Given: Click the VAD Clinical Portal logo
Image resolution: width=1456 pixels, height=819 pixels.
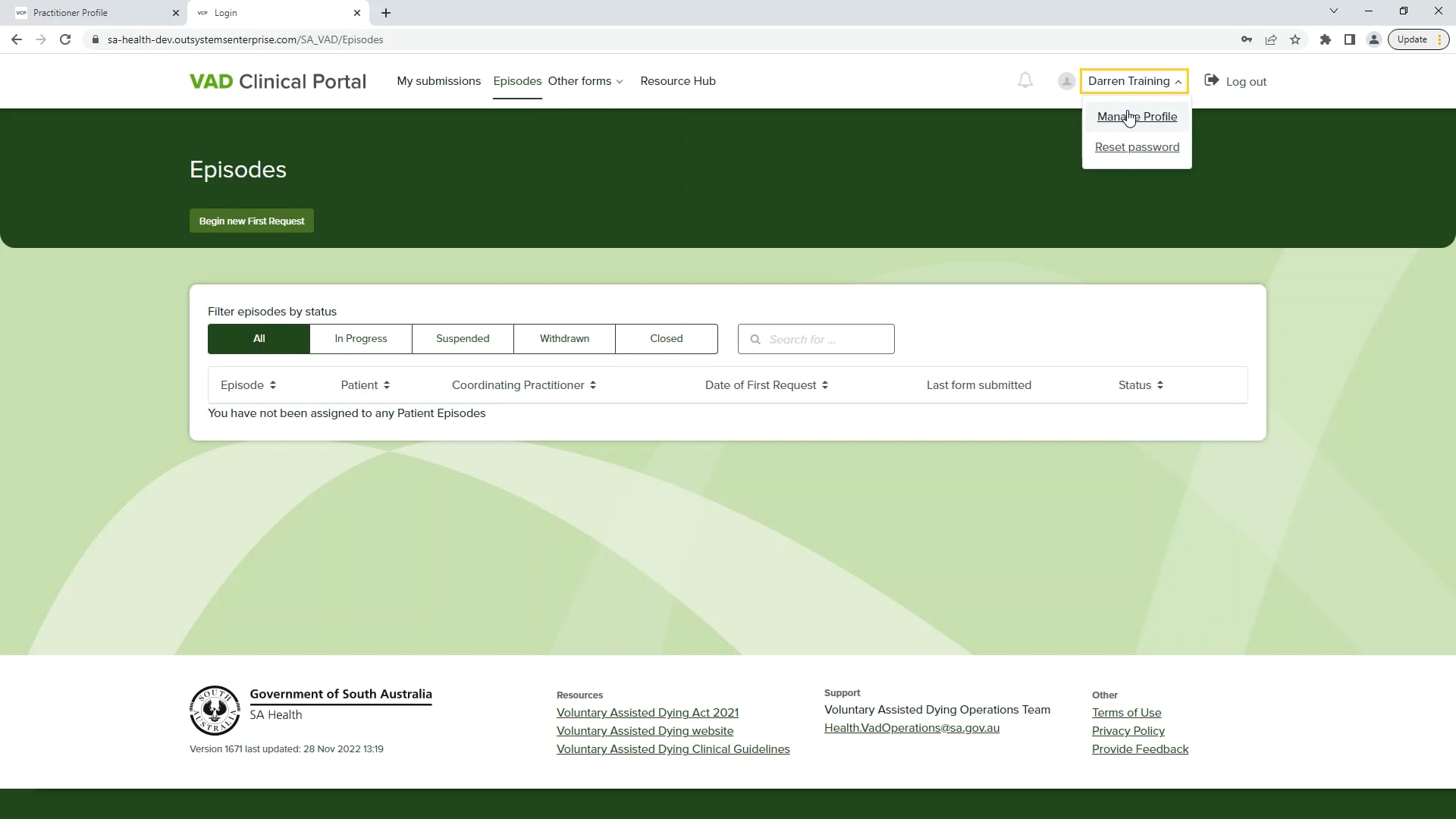Looking at the screenshot, I should pos(278,81).
